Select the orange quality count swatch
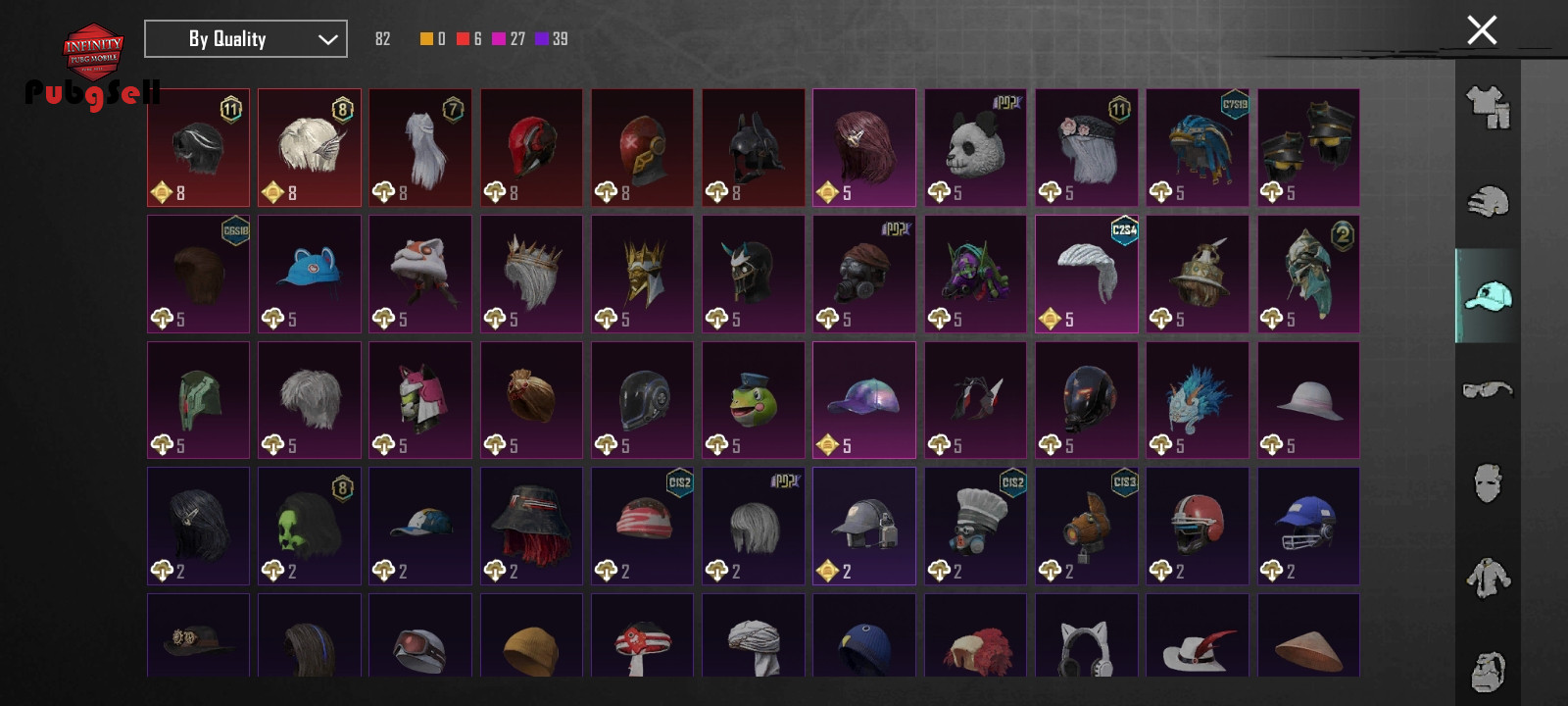This screenshot has height=706, width=1568. (426, 38)
